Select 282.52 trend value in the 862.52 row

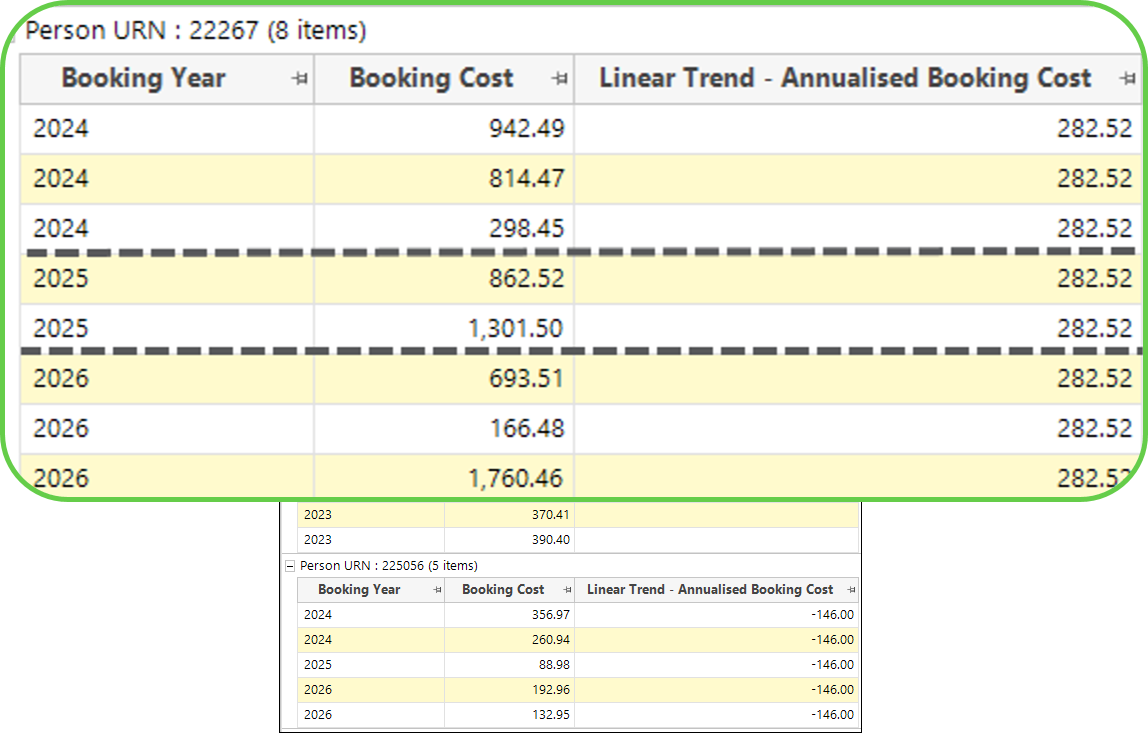(x=858, y=278)
